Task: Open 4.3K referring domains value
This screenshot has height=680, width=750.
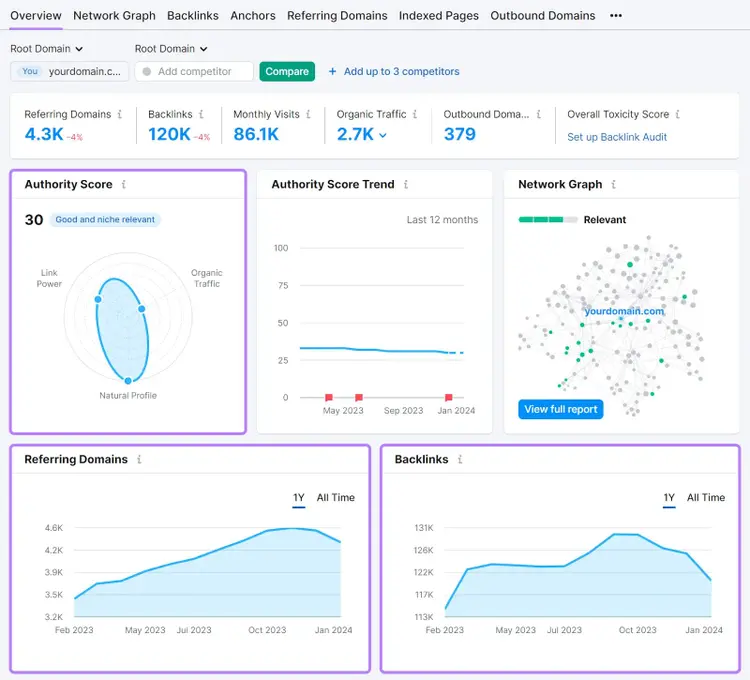Action: coord(44,134)
